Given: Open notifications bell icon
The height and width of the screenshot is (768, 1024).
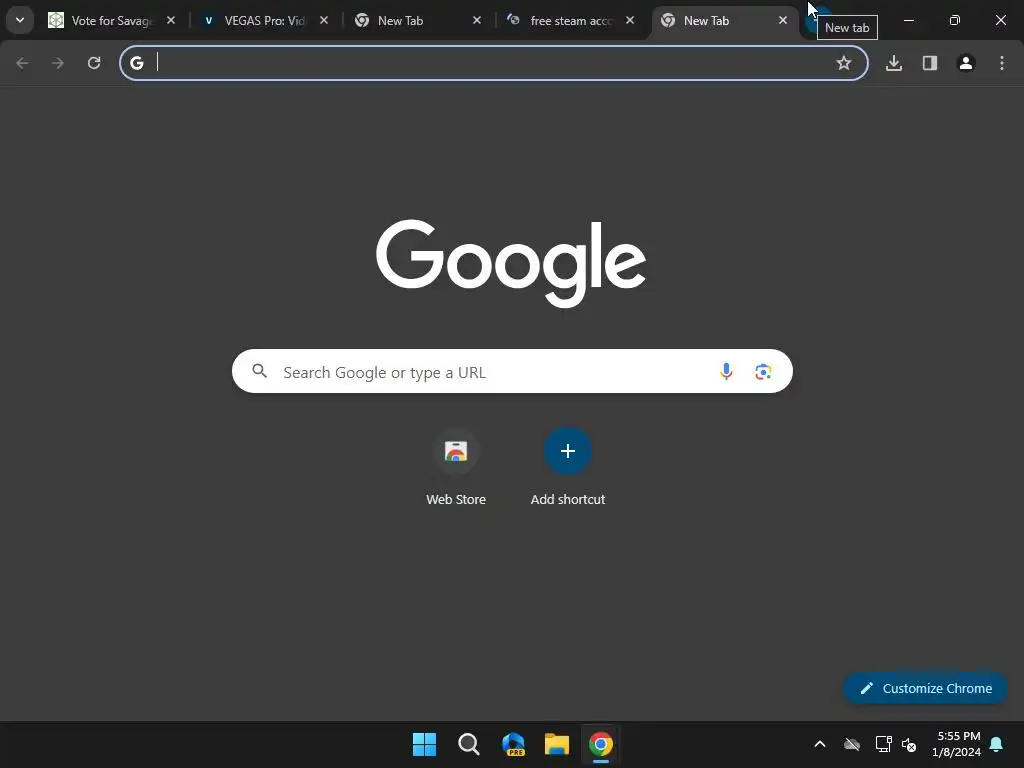Looking at the screenshot, I should (997, 744).
